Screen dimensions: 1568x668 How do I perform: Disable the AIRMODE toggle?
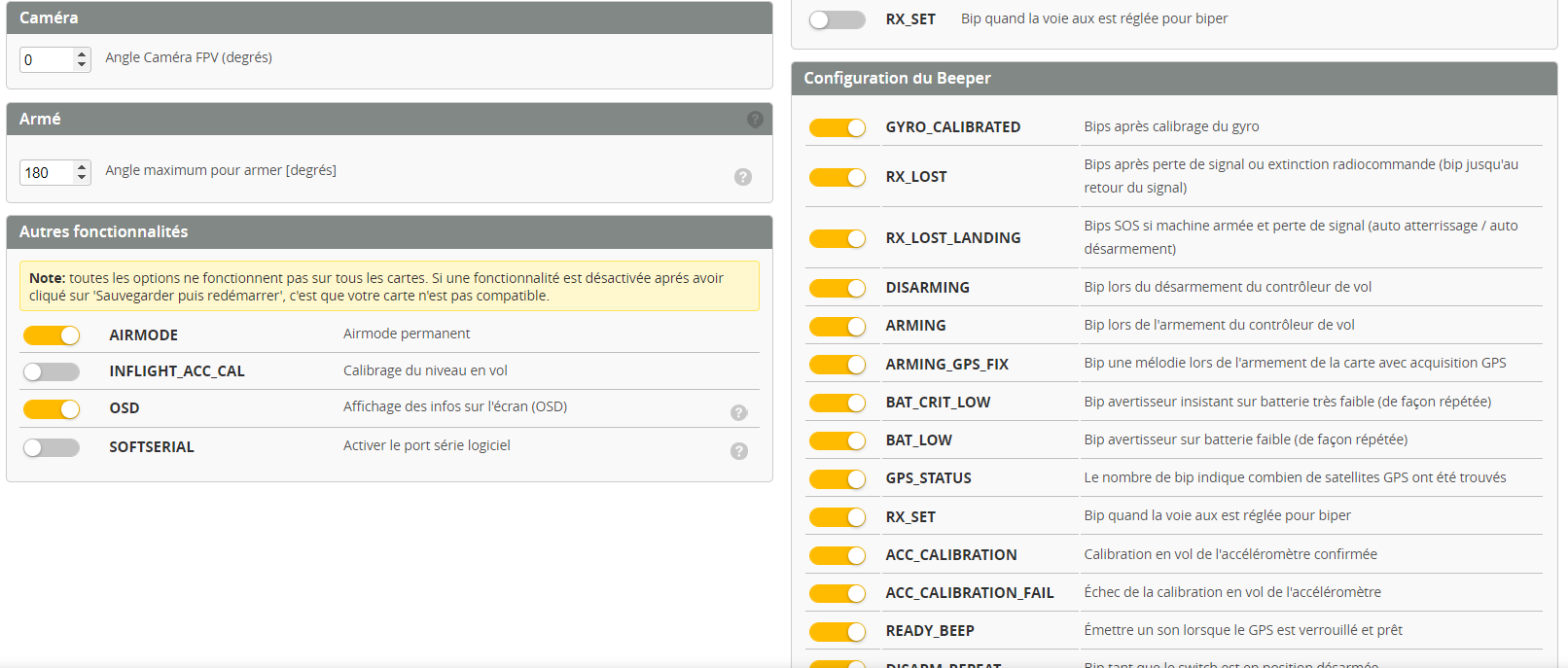(52, 335)
